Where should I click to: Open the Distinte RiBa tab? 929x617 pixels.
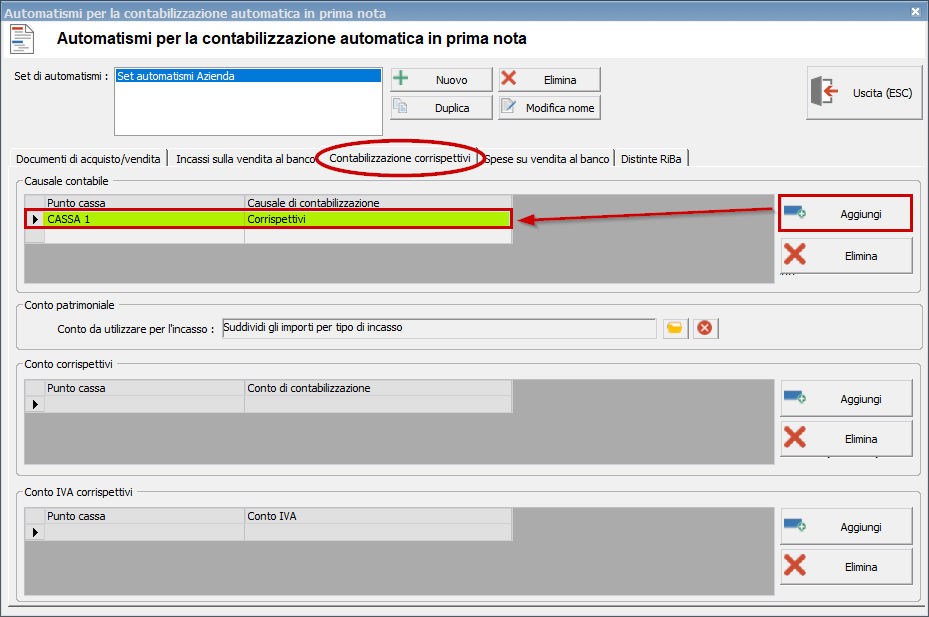point(651,159)
